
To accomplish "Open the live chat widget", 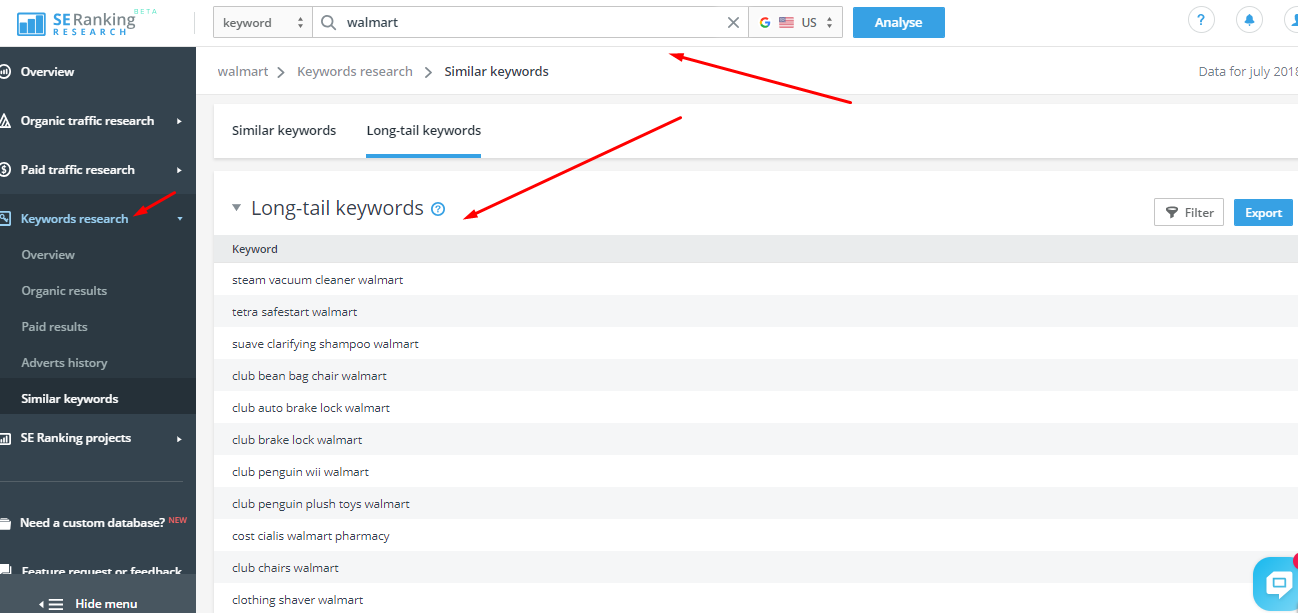I will [x=1277, y=583].
